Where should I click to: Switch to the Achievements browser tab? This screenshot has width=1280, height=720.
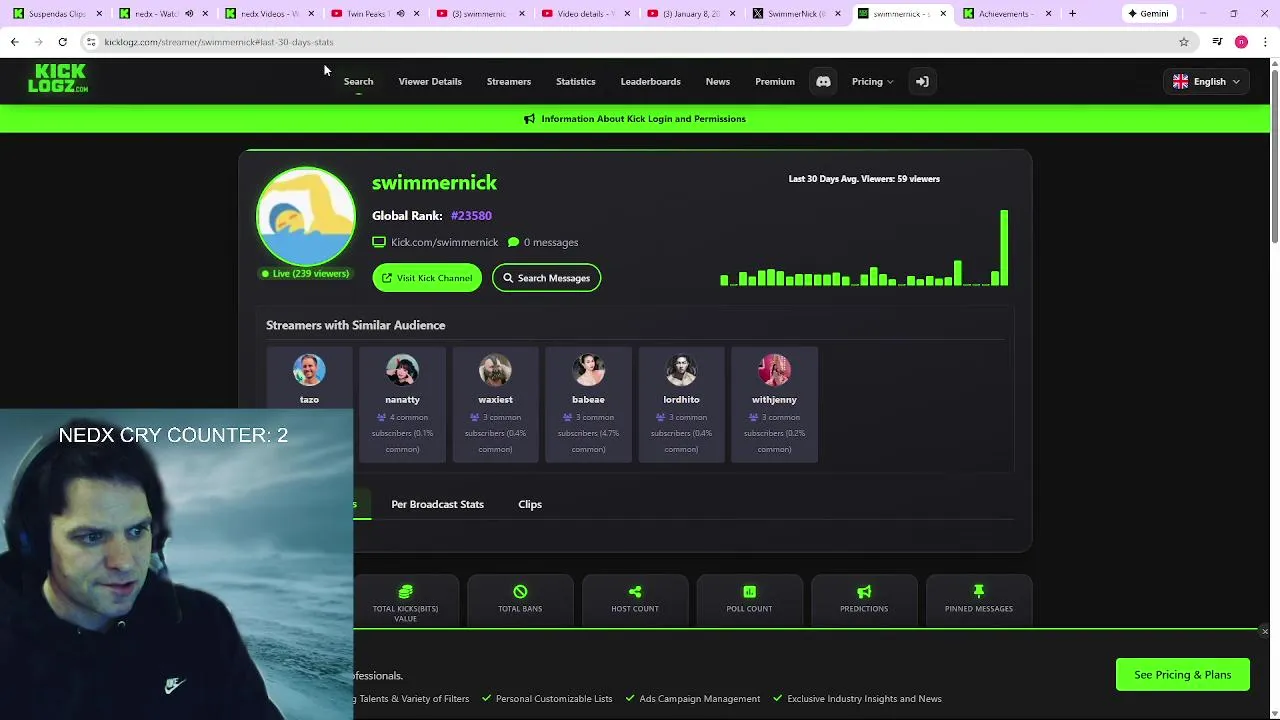click(1008, 14)
